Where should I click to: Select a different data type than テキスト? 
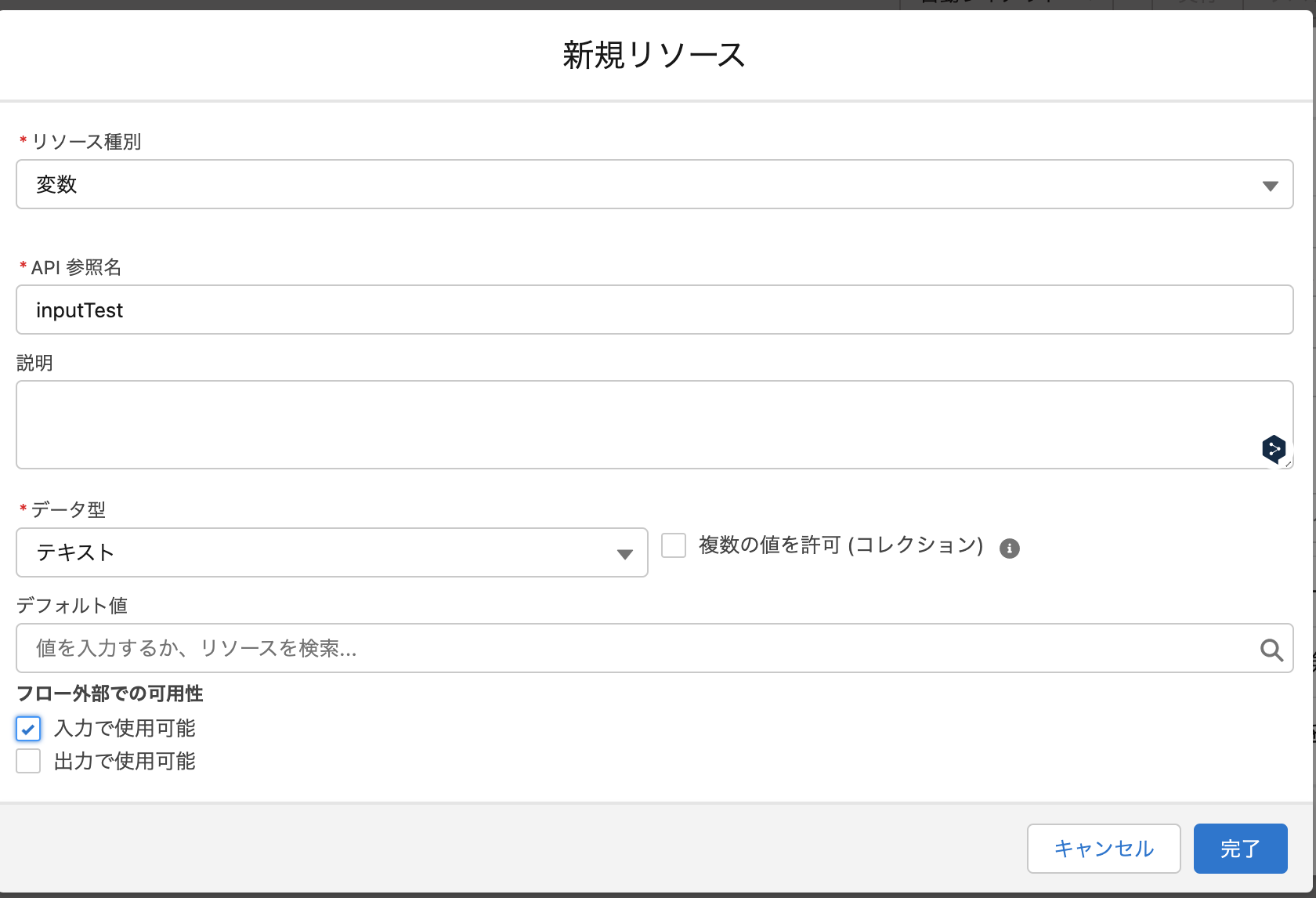coord(624,553)
